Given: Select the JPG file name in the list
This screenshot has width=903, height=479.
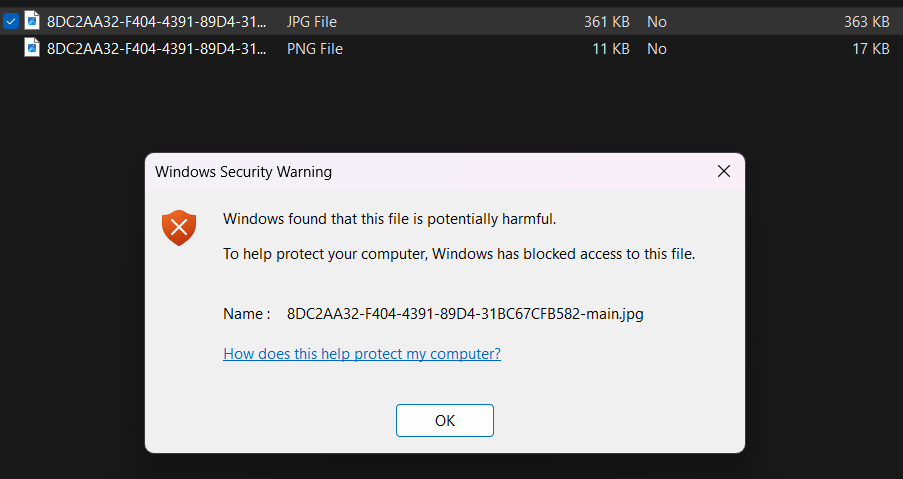Looking at the screenshot, I should [x=156, y=21].
